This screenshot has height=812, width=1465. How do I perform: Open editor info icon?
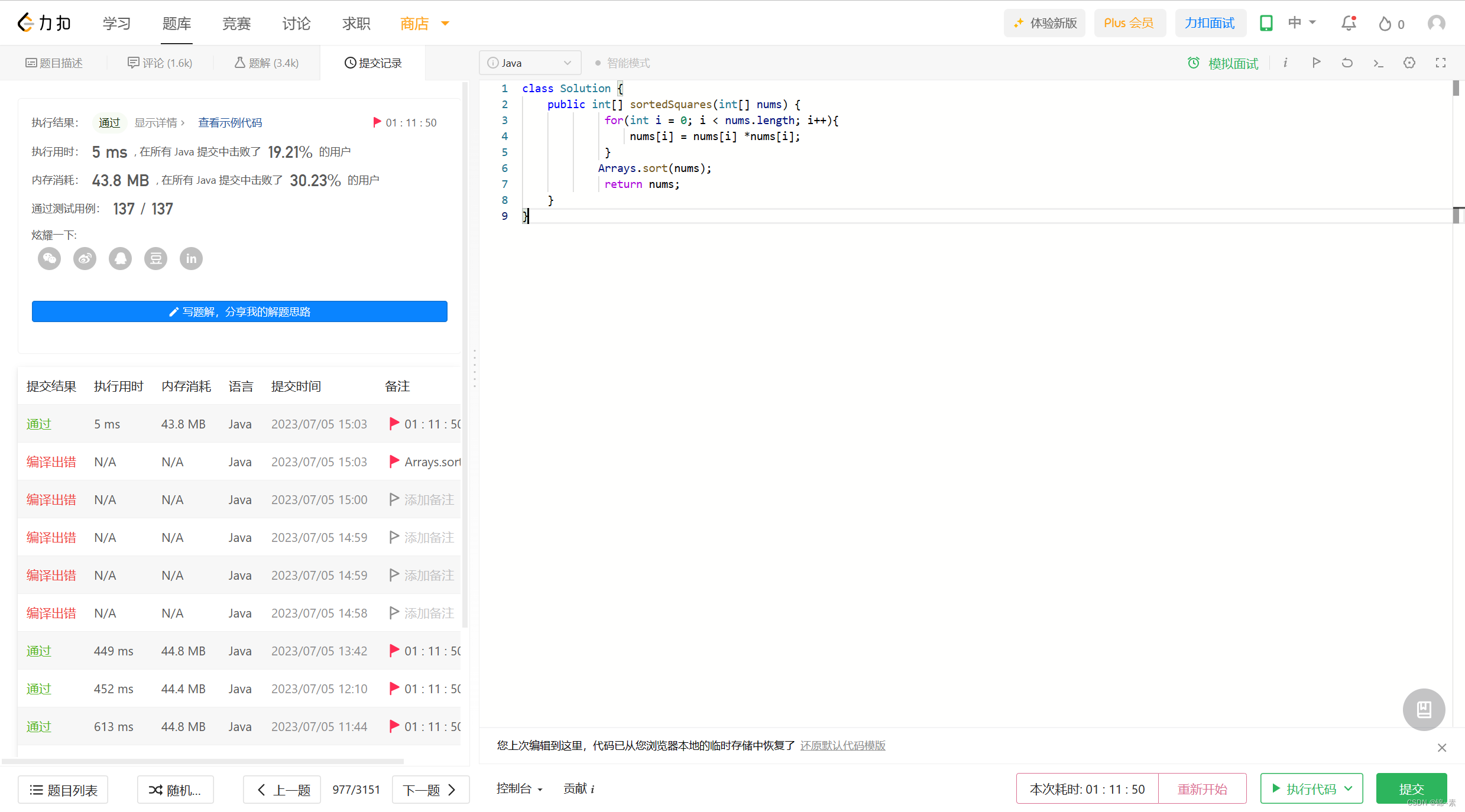[1285, 63]
